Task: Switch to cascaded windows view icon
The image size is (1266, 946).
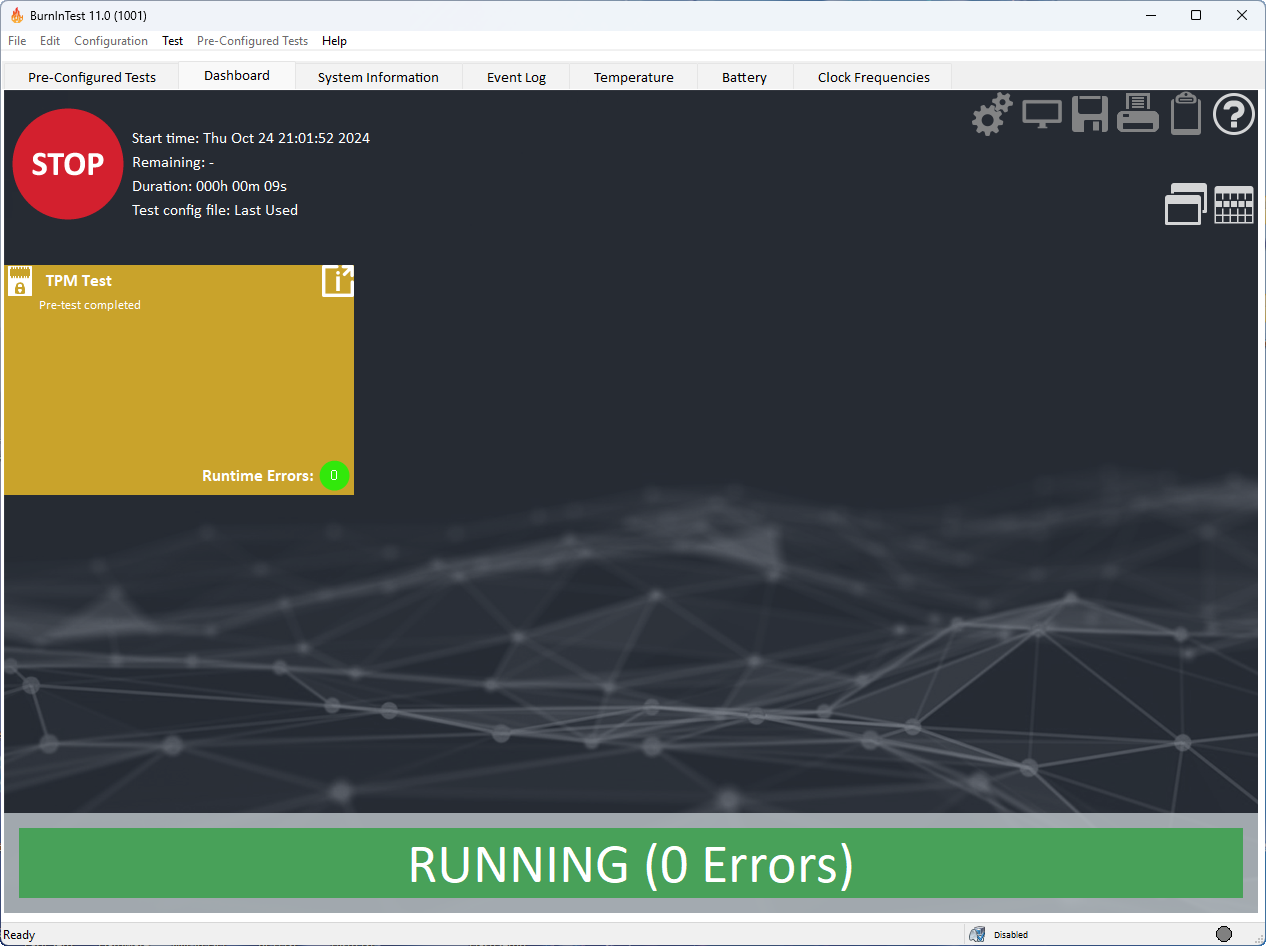Action: point(1186,204)
